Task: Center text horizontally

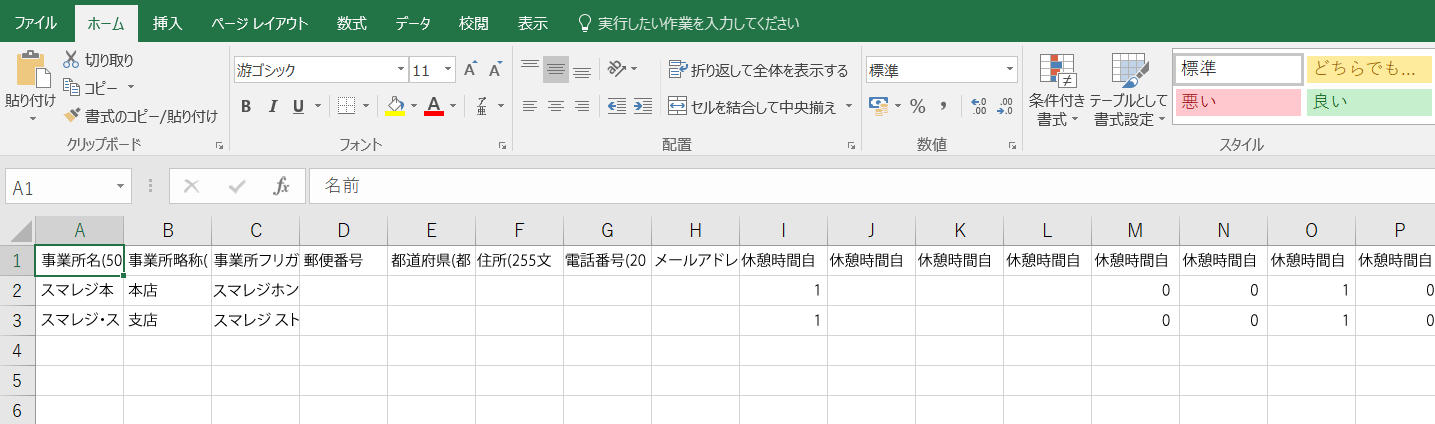Action: 556,106
